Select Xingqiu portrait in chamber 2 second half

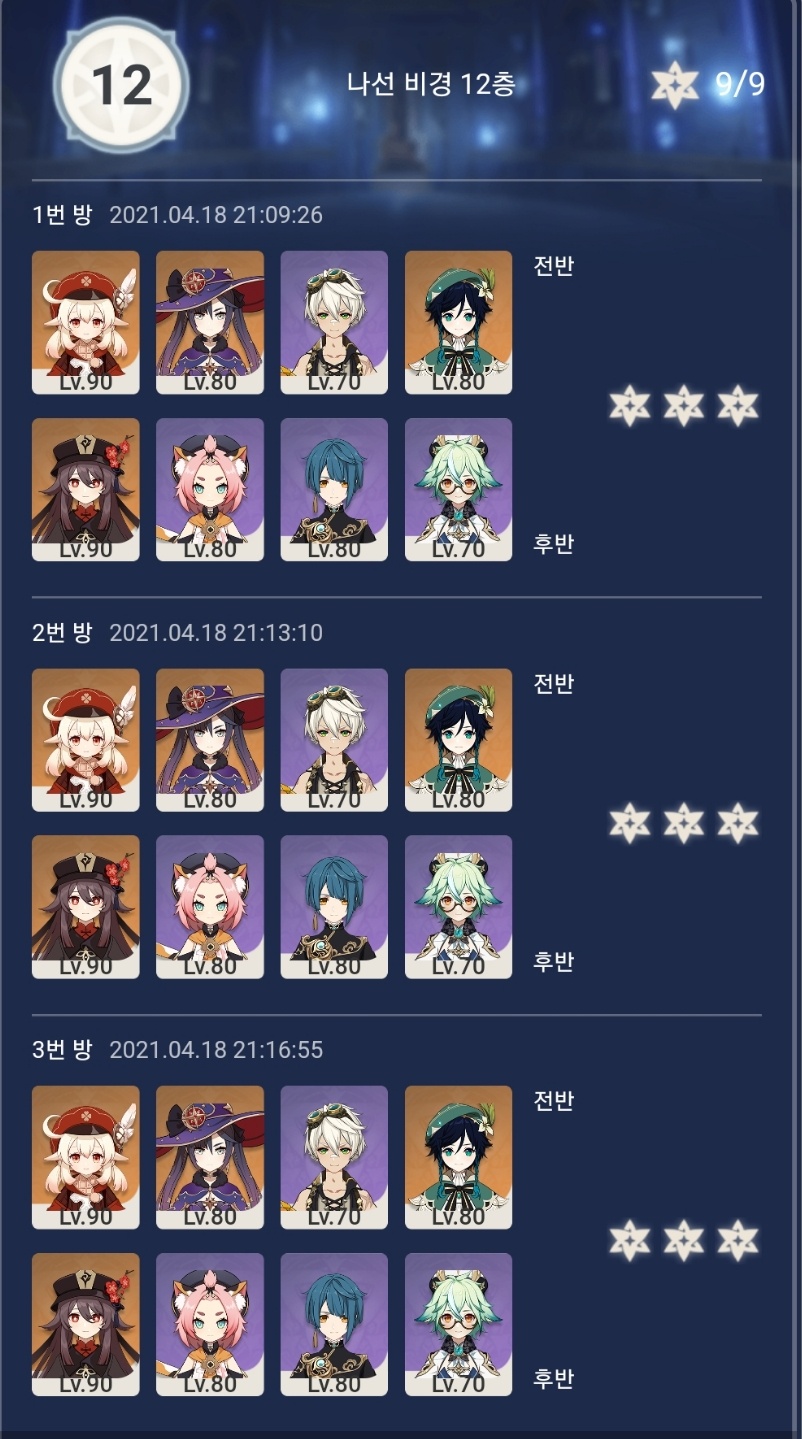[334, 907]
